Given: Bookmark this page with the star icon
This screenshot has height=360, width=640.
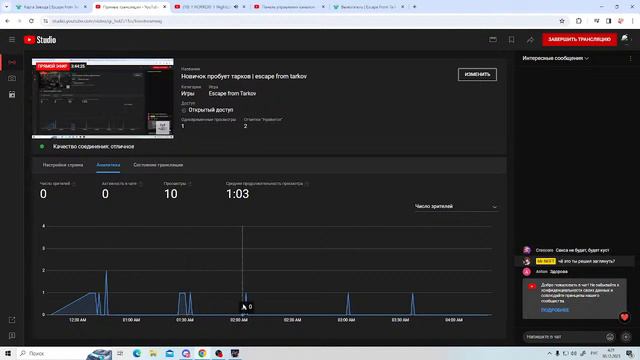Looking at the screenshot, I should tap(562, 21).
